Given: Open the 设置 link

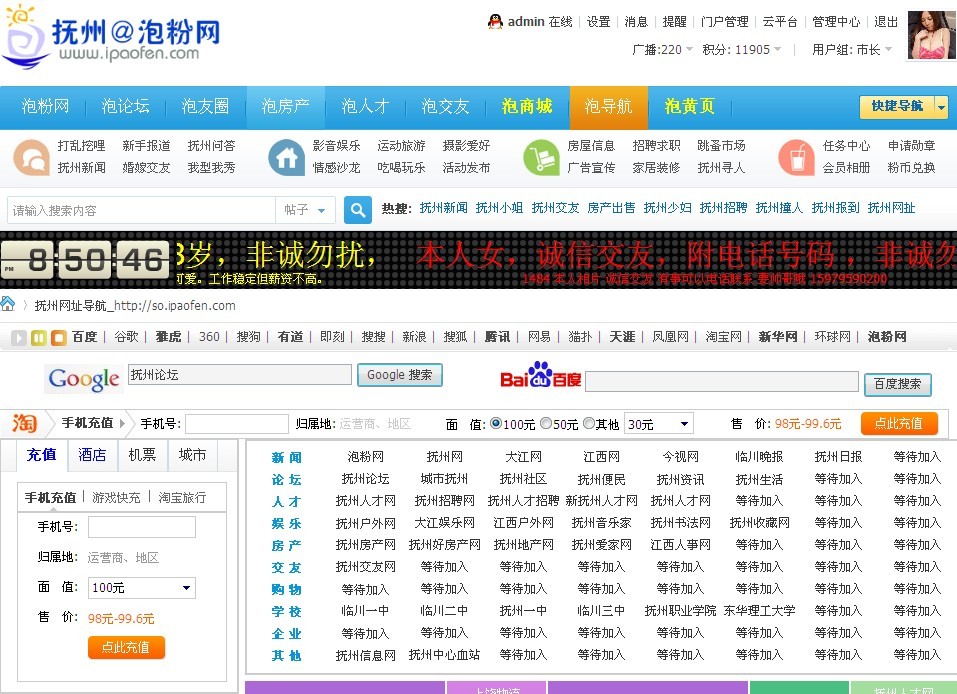Looking at the screenshot, I should [598, 21].
